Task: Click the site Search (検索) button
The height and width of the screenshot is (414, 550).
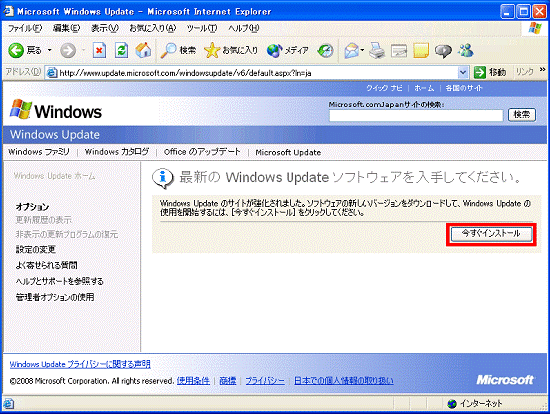Action: click(522, 115)
